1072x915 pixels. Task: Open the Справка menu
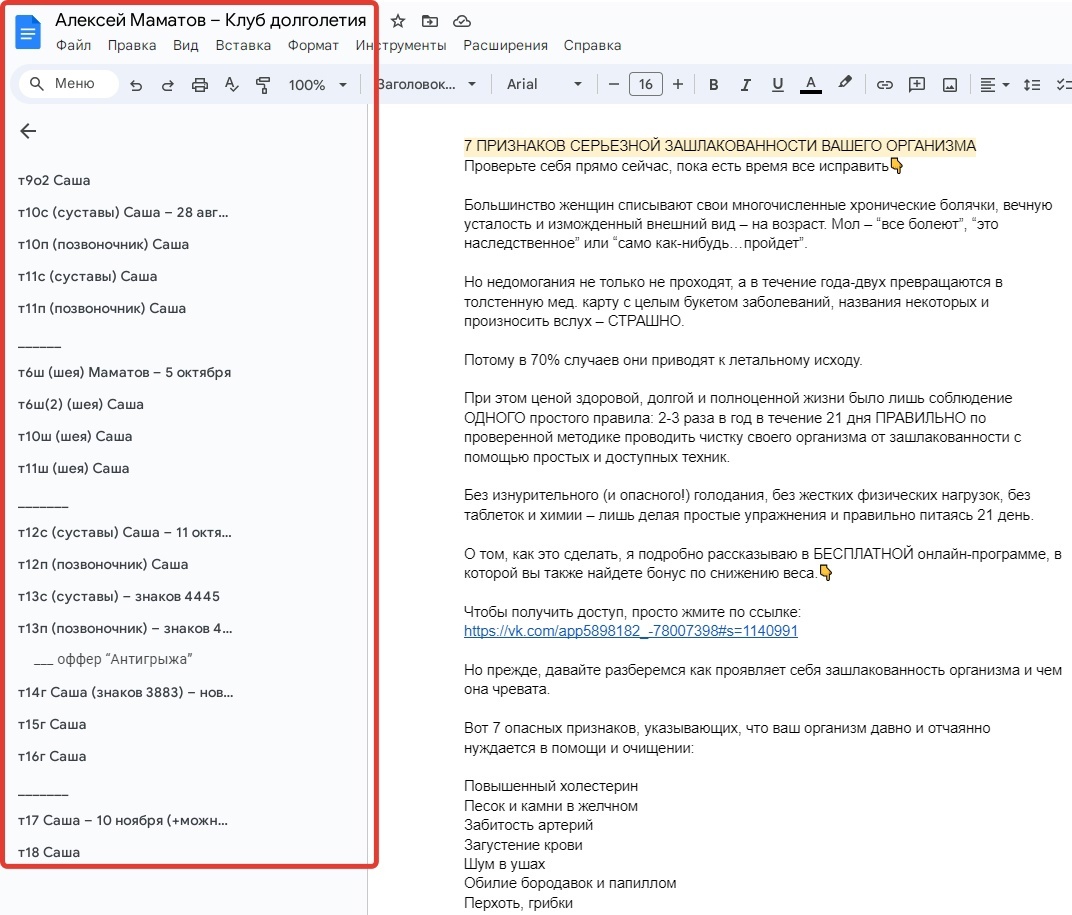click(x=592, y=45)
